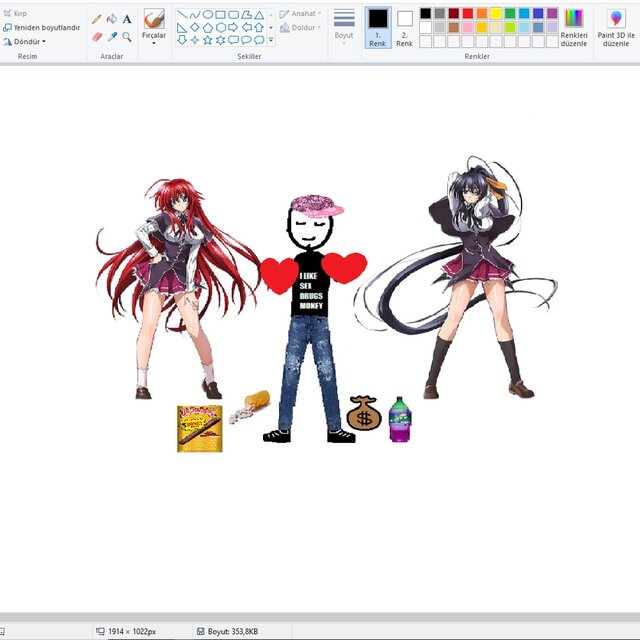
Task: Choose the Cloud callout shape
Action: tap(259, 40)
